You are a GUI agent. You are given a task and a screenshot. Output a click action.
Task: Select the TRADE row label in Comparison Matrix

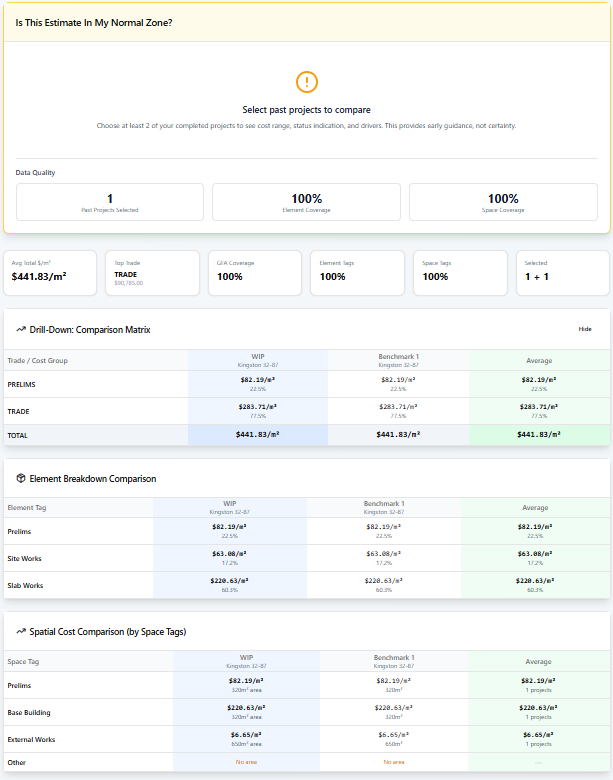point(18,411)
